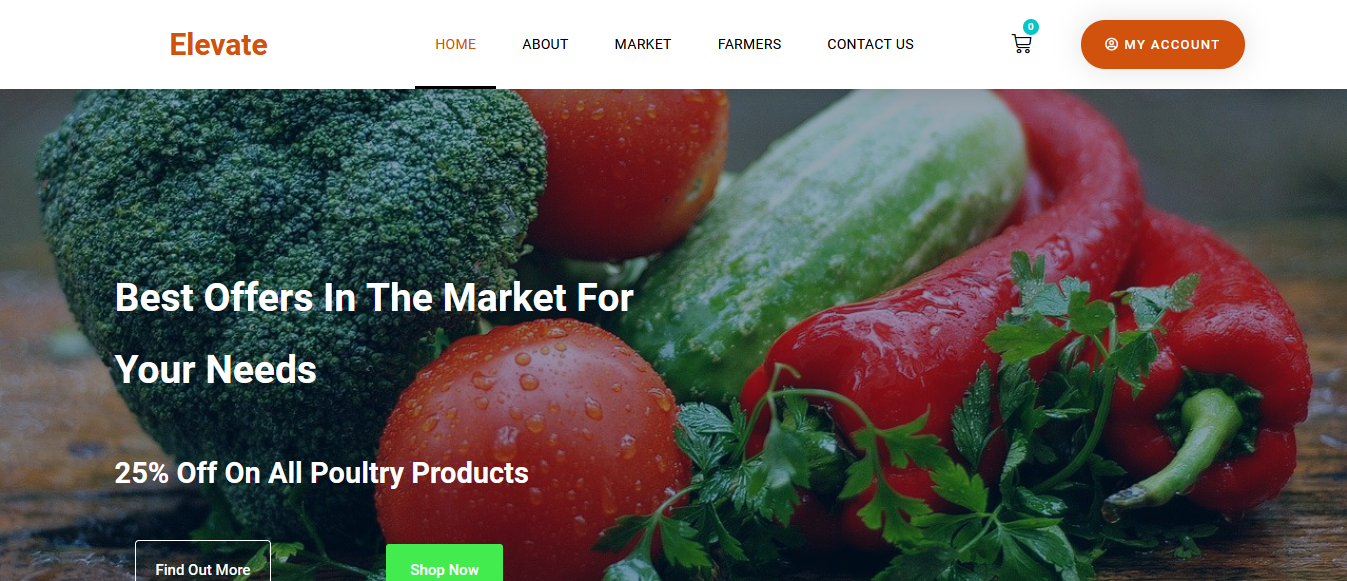Go to the HOME menu item

[x=455, y=44]
